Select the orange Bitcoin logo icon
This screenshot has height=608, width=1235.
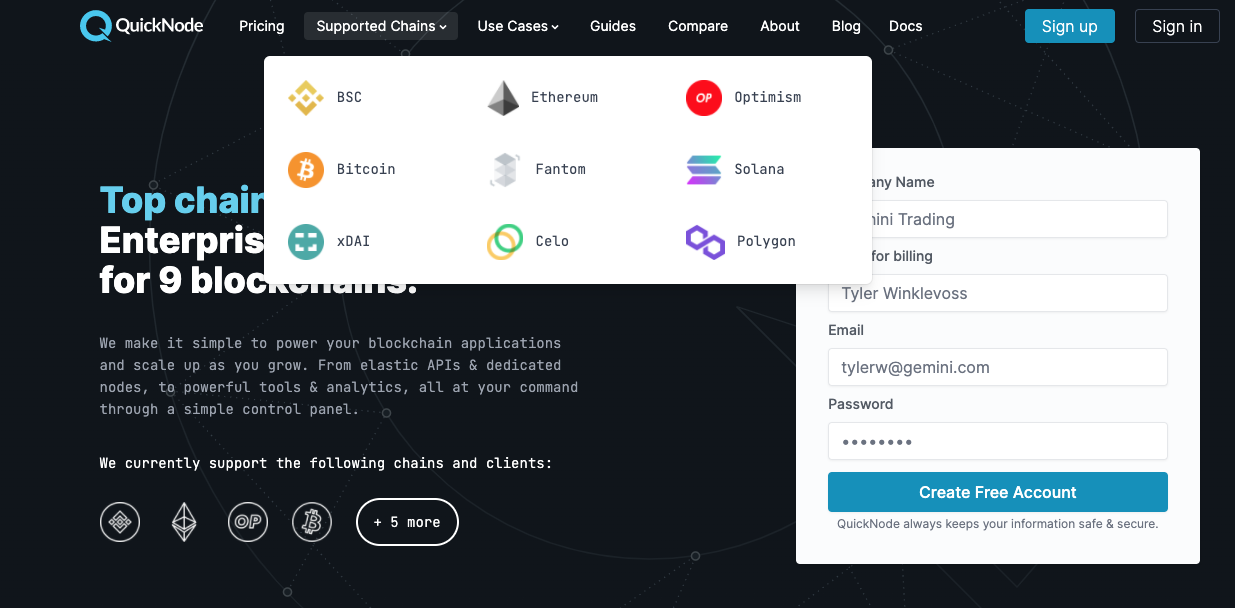coord(306,169)
